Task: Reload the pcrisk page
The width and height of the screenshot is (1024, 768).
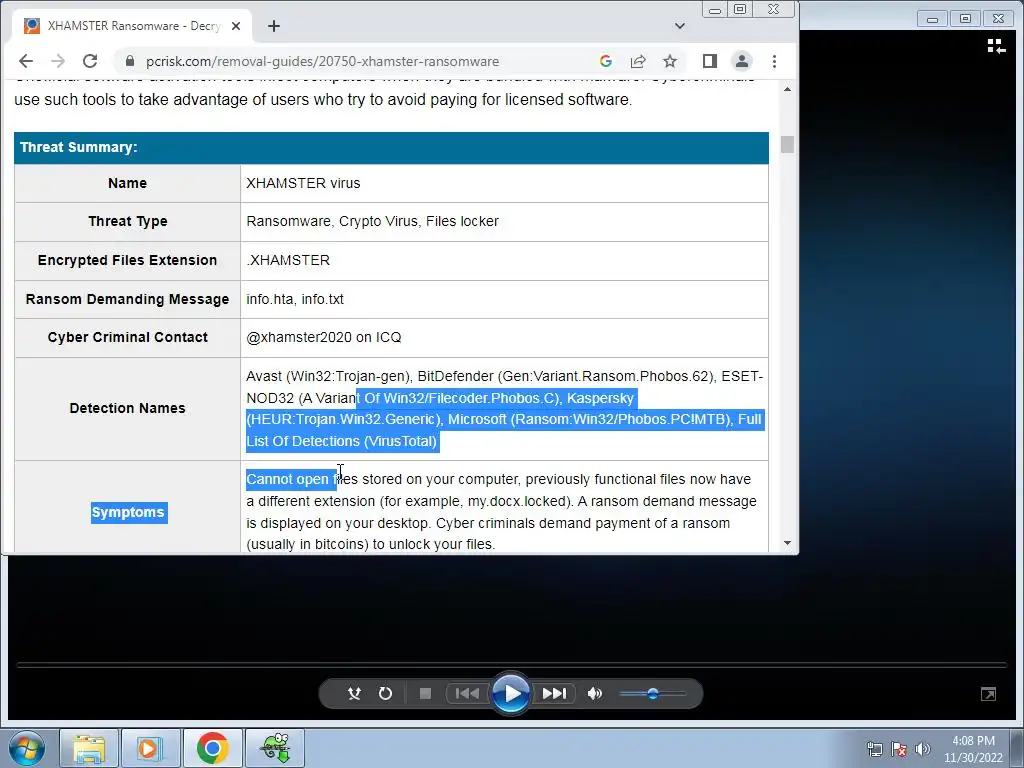Action: pyautogui.click(x=90, y=61)
